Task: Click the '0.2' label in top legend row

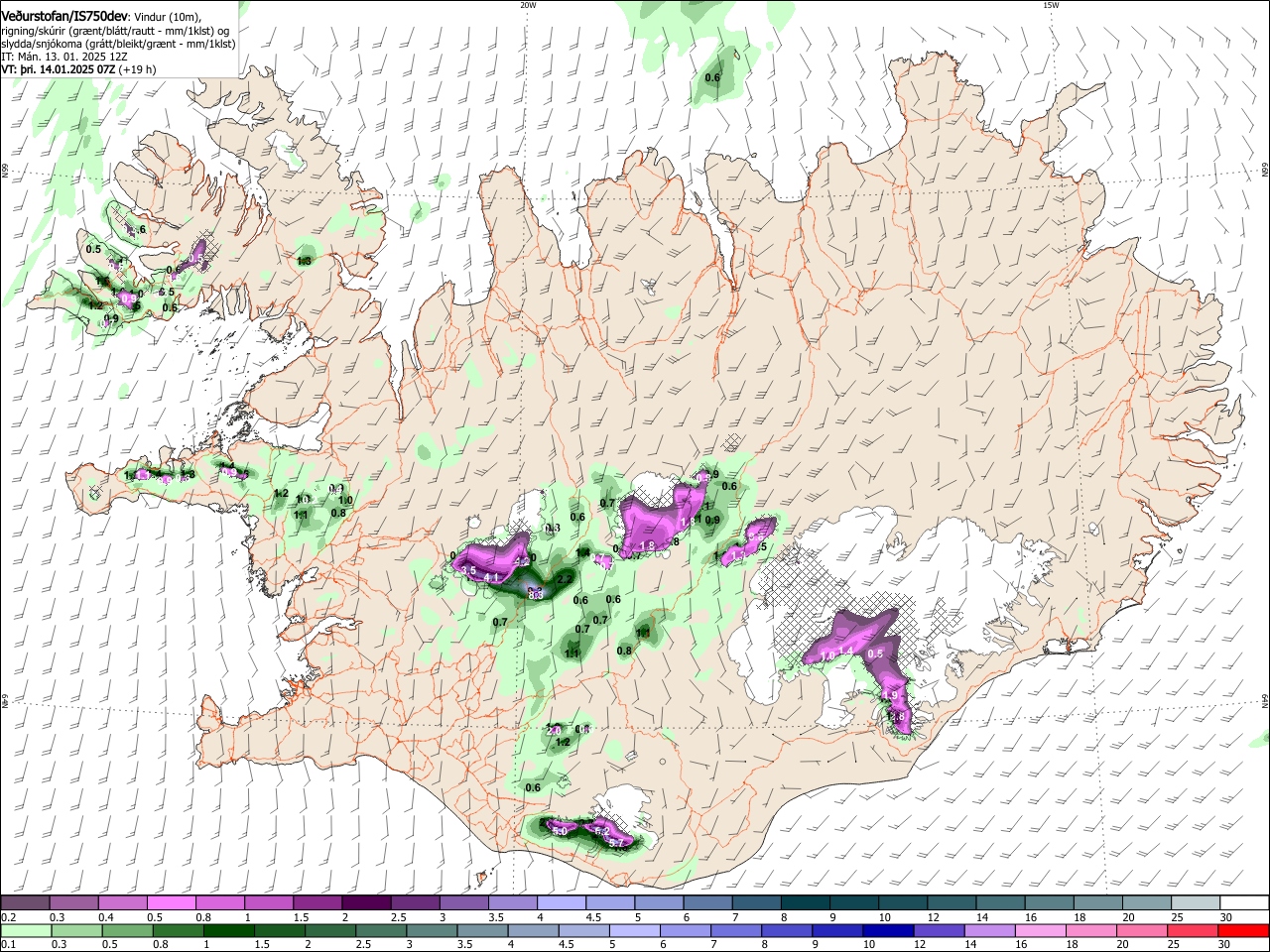Action: (9, 917)
